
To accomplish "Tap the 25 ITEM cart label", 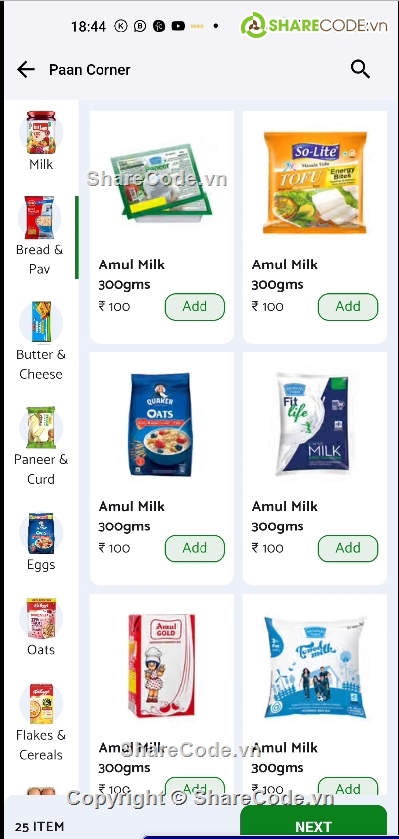I will click(x=40, y=826).
